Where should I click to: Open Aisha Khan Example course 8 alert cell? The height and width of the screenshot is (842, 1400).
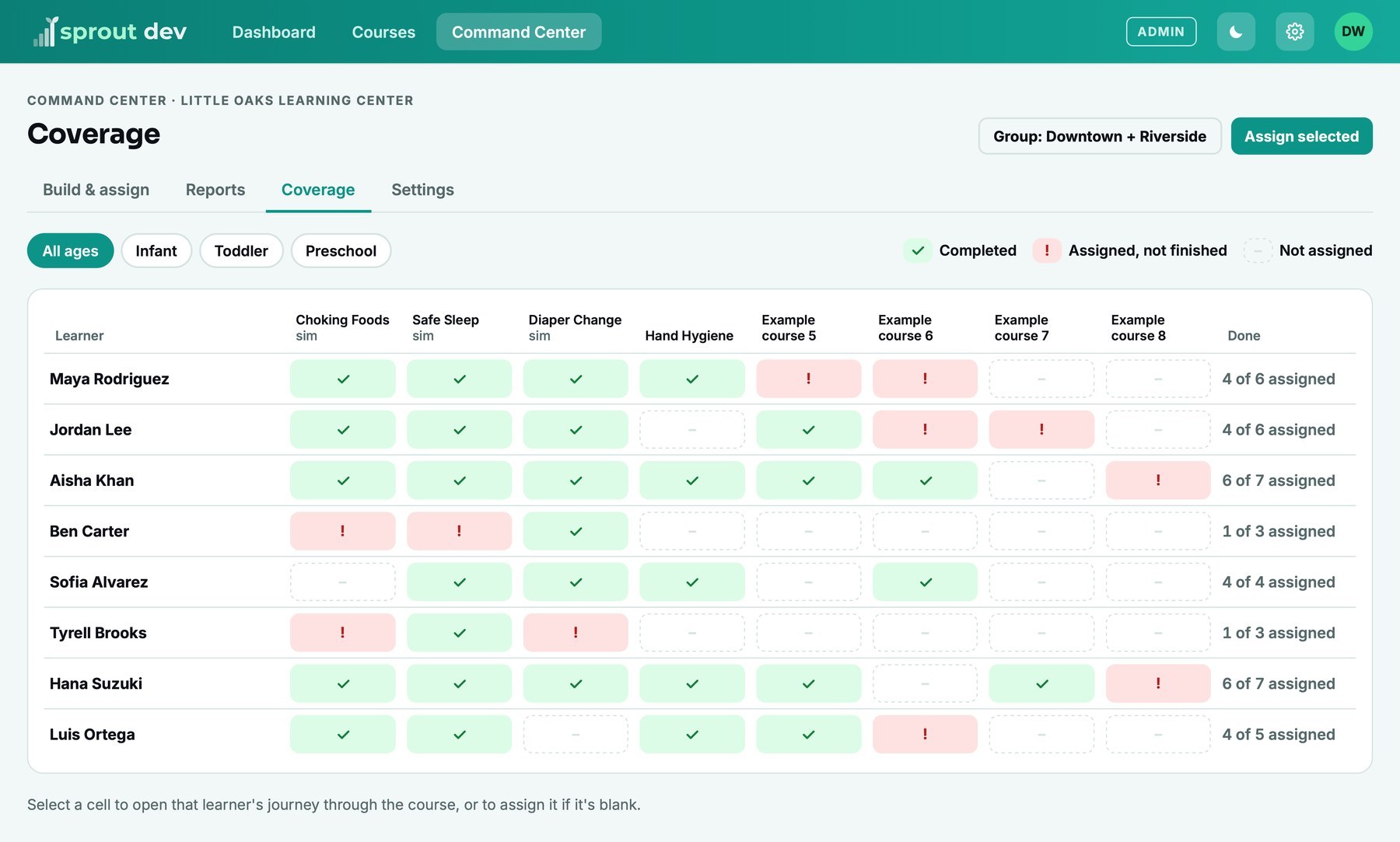tap(1158, 480)
